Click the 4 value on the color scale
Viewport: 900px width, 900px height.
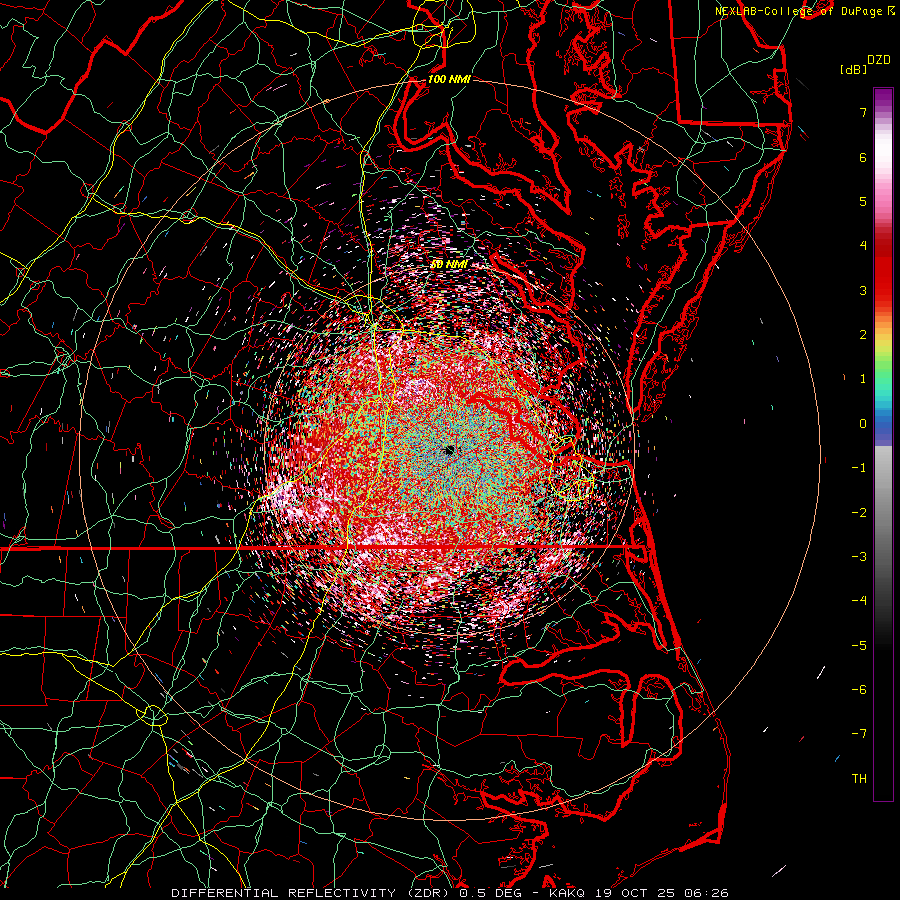point(863,246)
